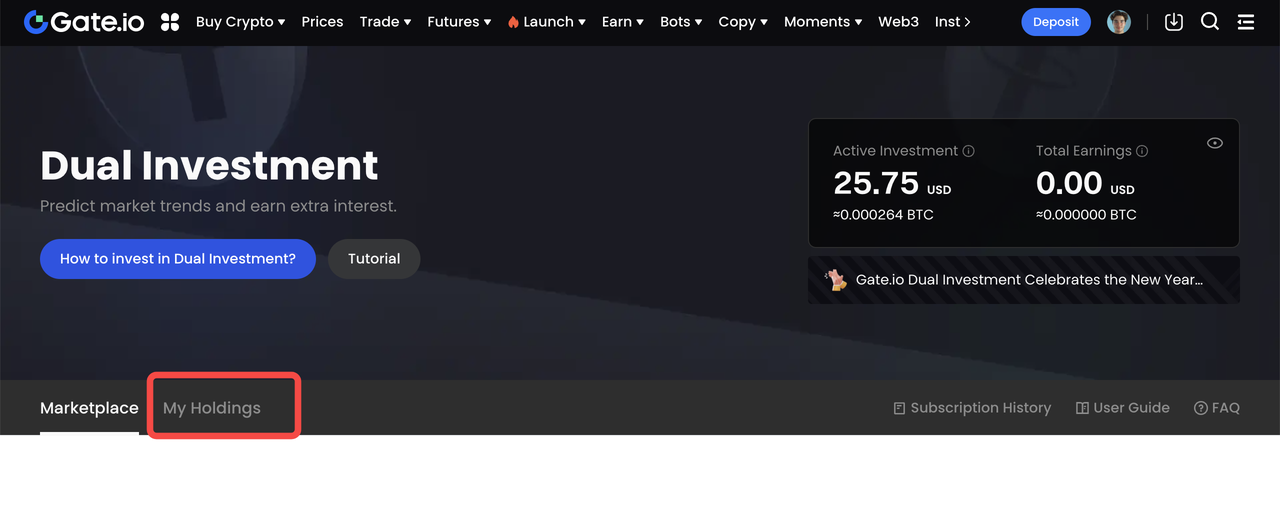This screenshot has height=505, width=1280.
Task: Hide balances with the eye icon
Action: point(1215,143)
